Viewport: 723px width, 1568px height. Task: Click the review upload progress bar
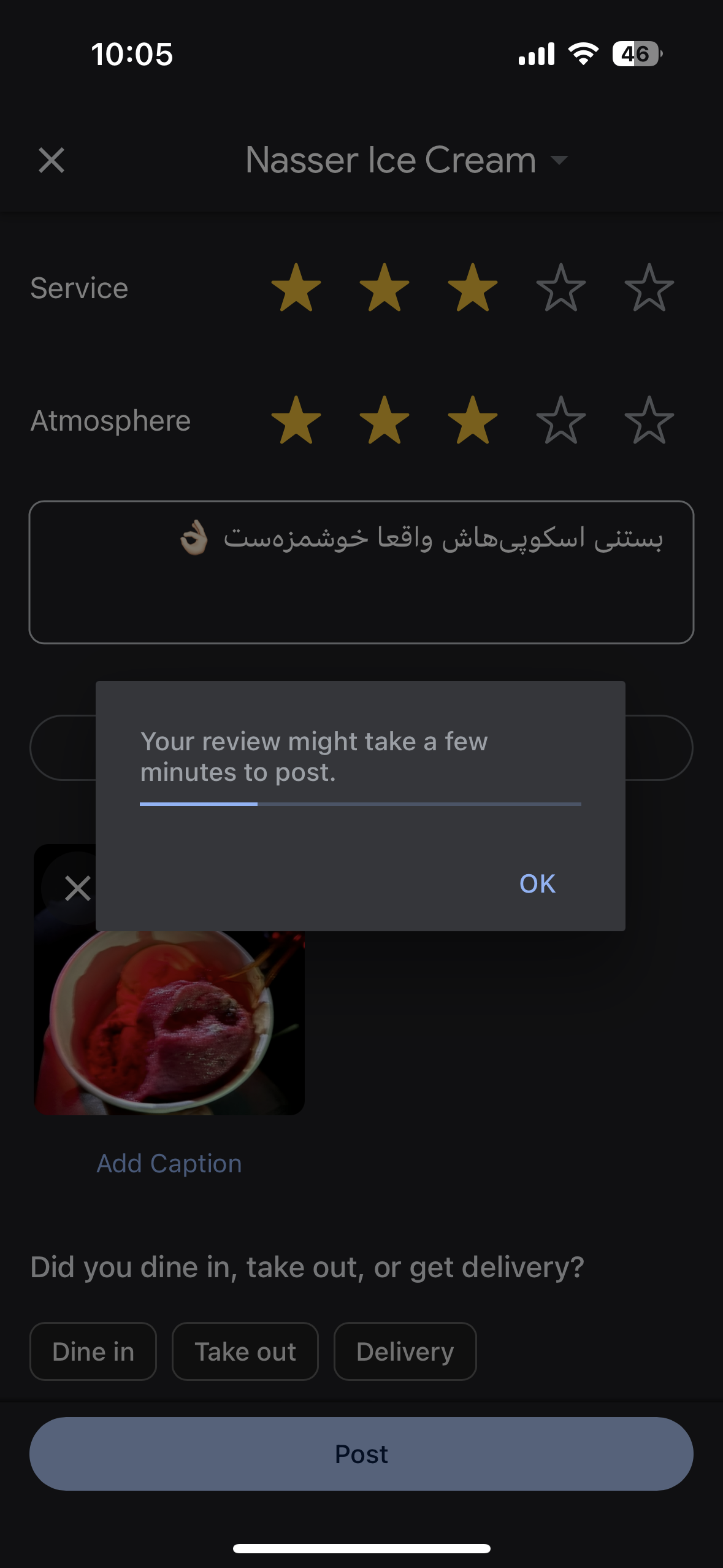pos(361,804)
